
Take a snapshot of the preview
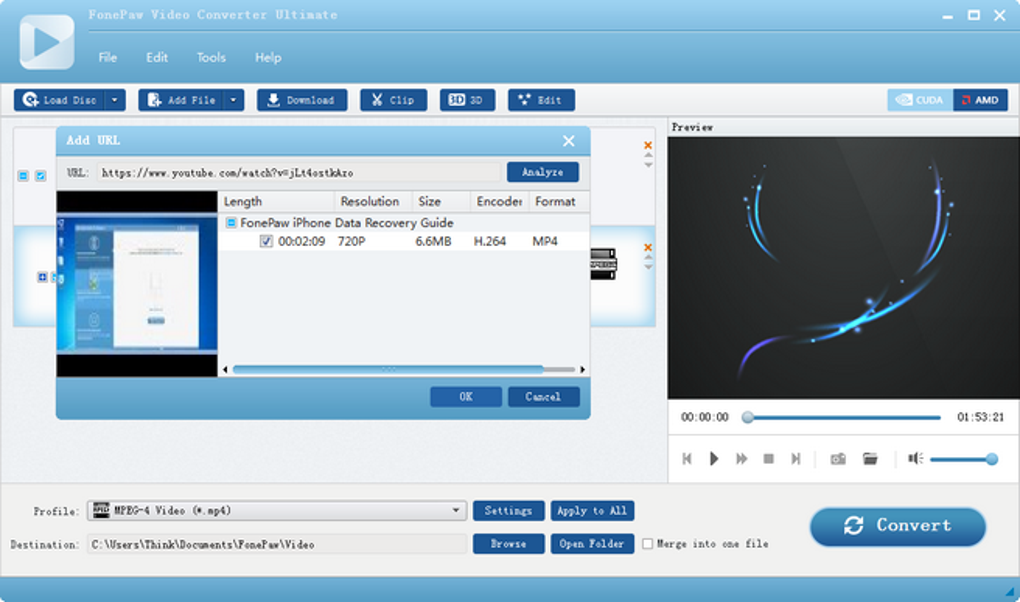(x=838, y=459)
